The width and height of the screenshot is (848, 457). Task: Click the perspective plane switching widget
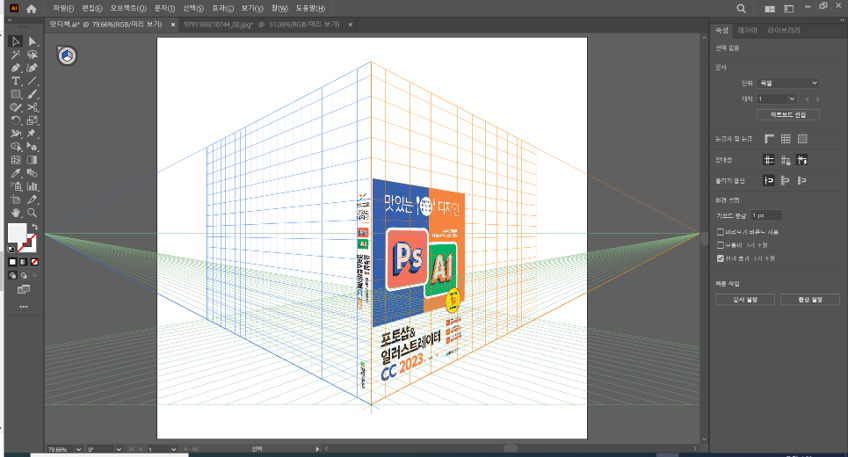click(x=67, y=56)
